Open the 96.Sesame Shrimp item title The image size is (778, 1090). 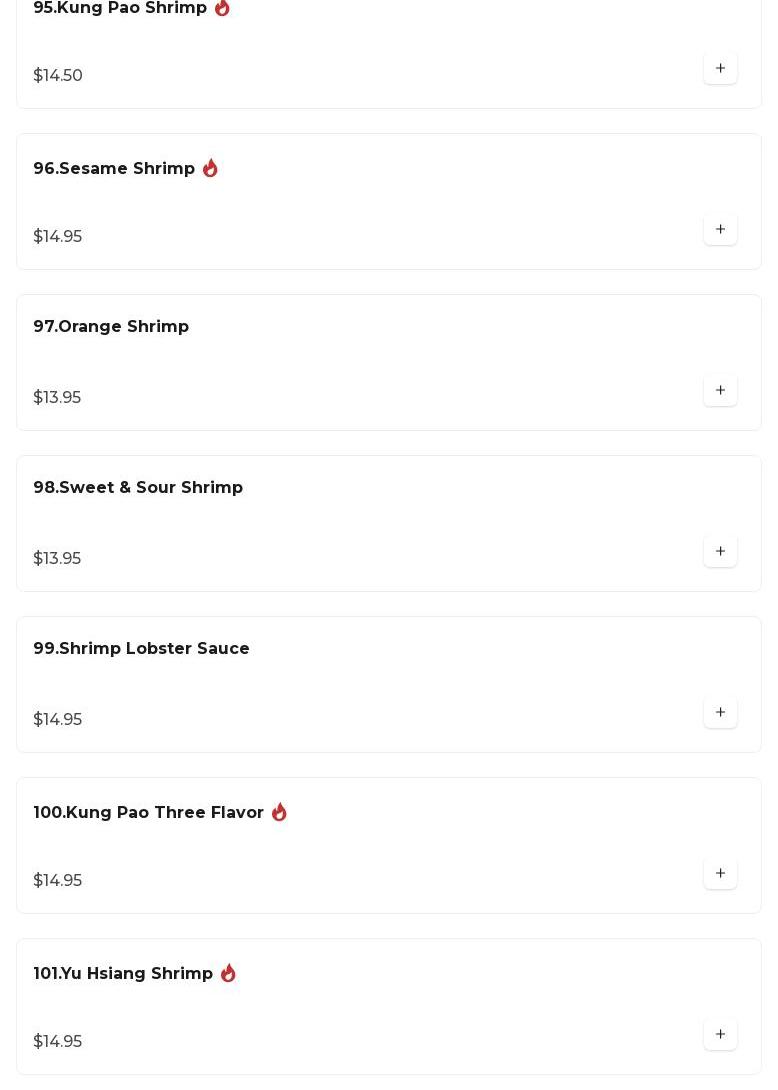pyautogui.click(x=114, y=169)
